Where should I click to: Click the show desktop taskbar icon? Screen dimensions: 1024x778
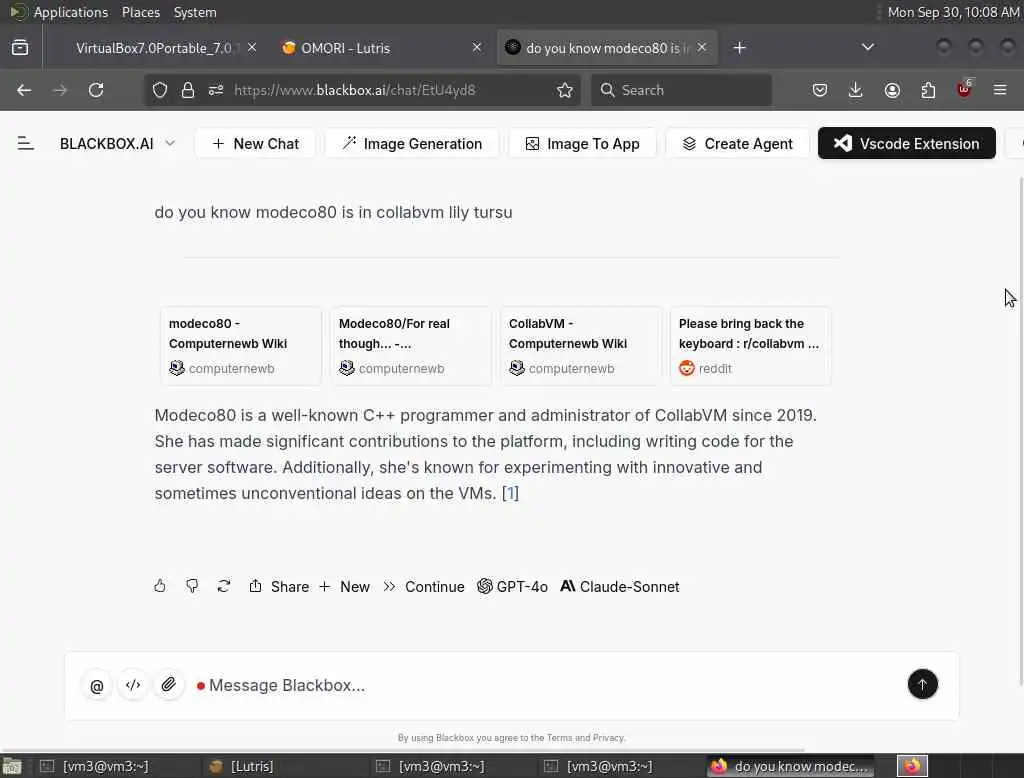pos(12,766)
